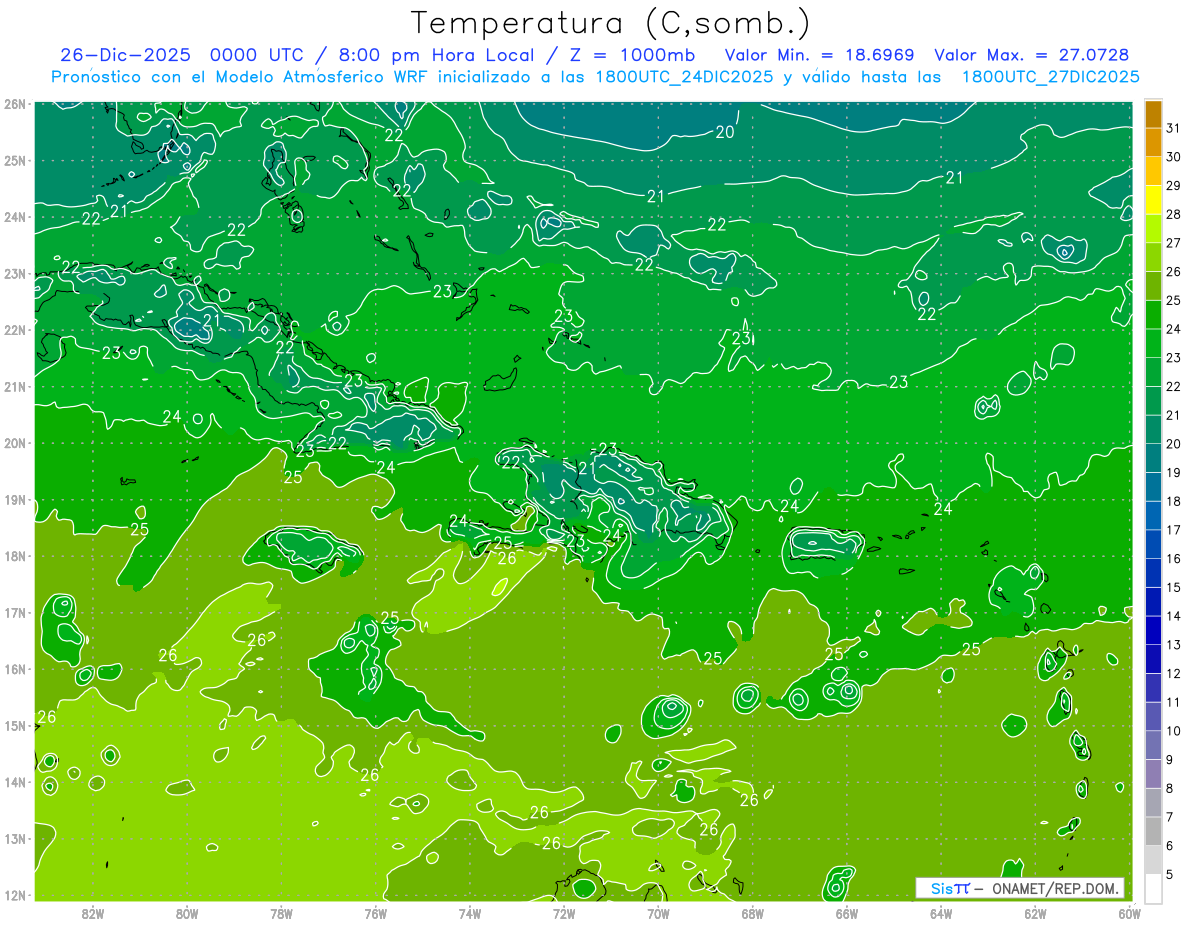Click the color bar label 28
The height and width of the screenshot is (927, 1200).
(1173, 214)
